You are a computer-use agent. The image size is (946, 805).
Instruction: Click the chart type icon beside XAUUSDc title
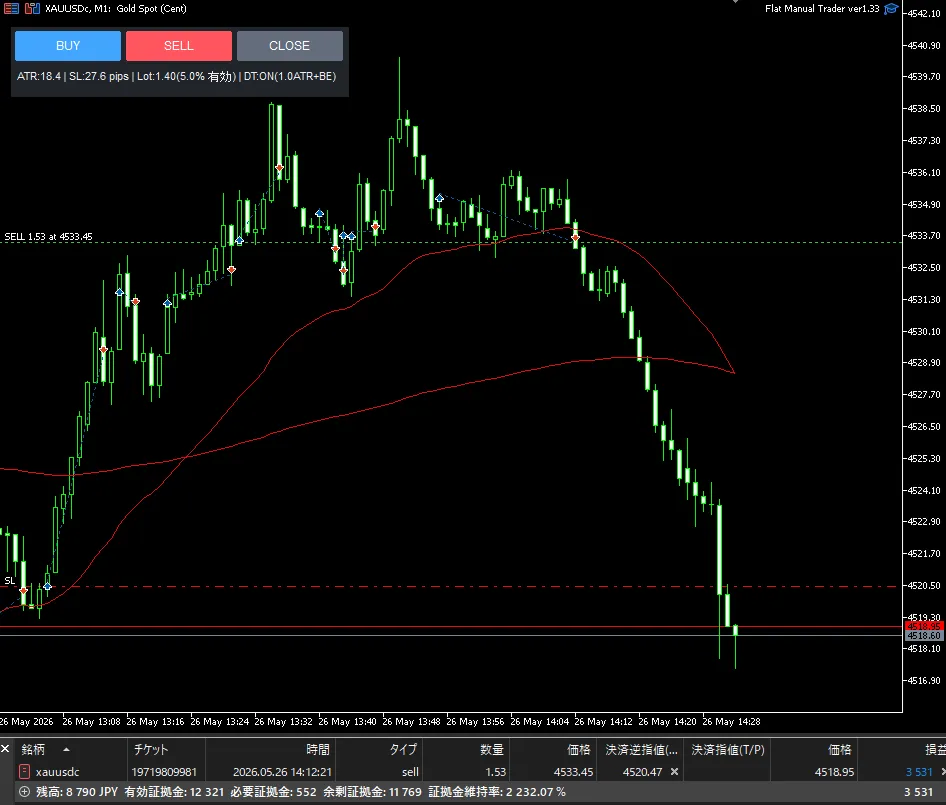click(x=32, y=8)
